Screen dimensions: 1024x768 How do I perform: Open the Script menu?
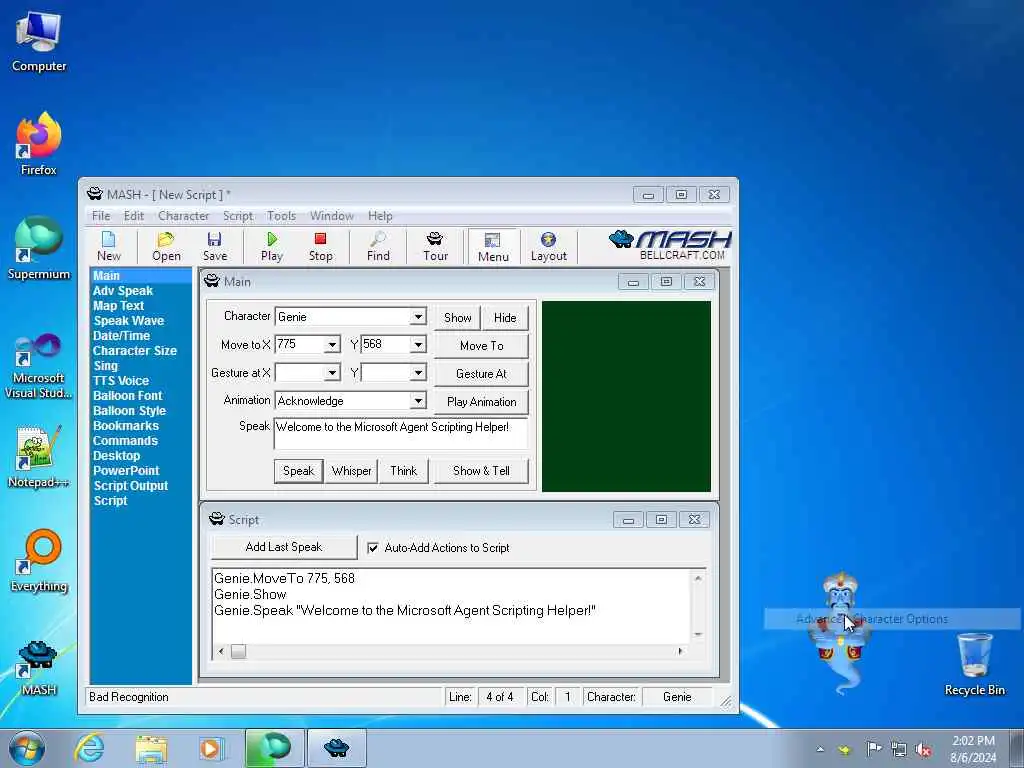pyautogui.click(x=238, y=216)
